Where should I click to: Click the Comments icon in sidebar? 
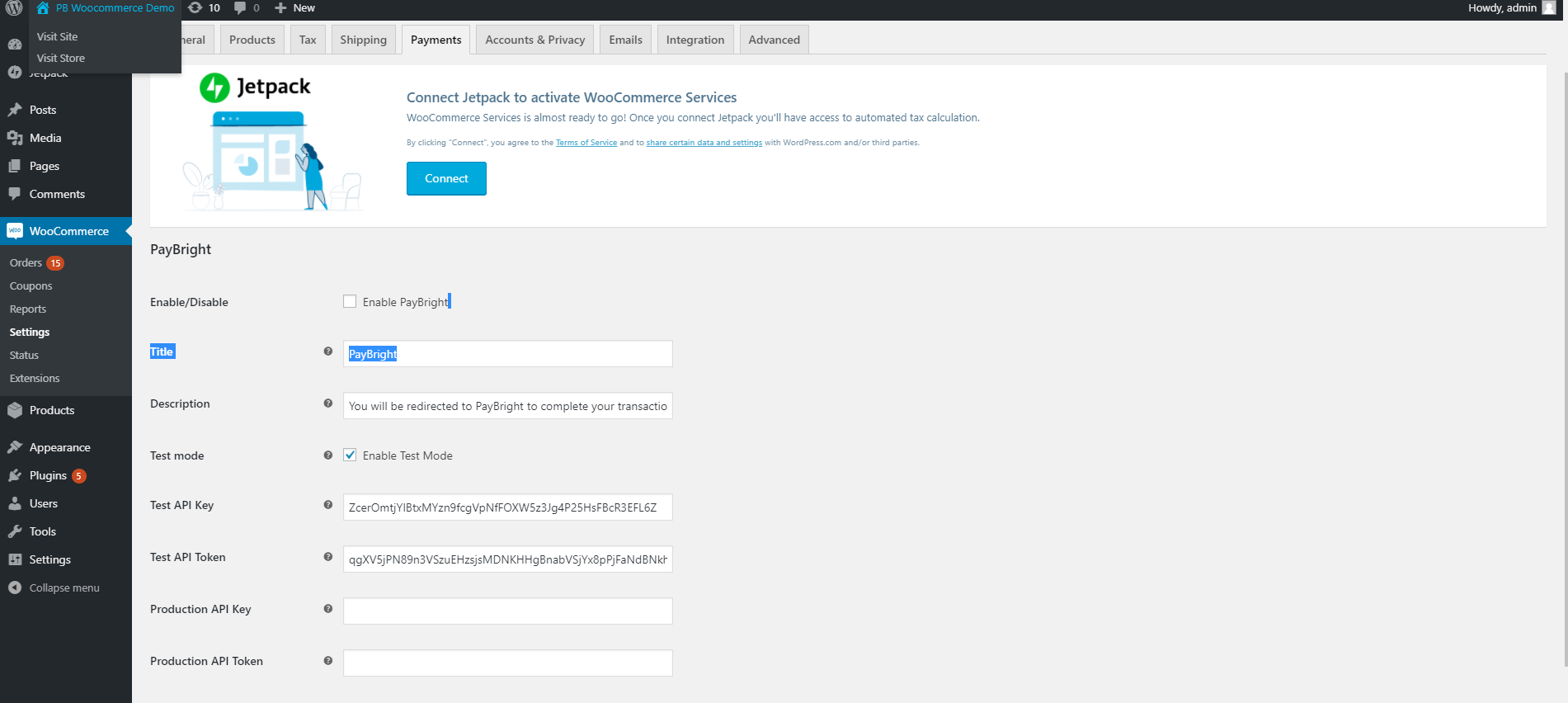click(x=15, y=194)
